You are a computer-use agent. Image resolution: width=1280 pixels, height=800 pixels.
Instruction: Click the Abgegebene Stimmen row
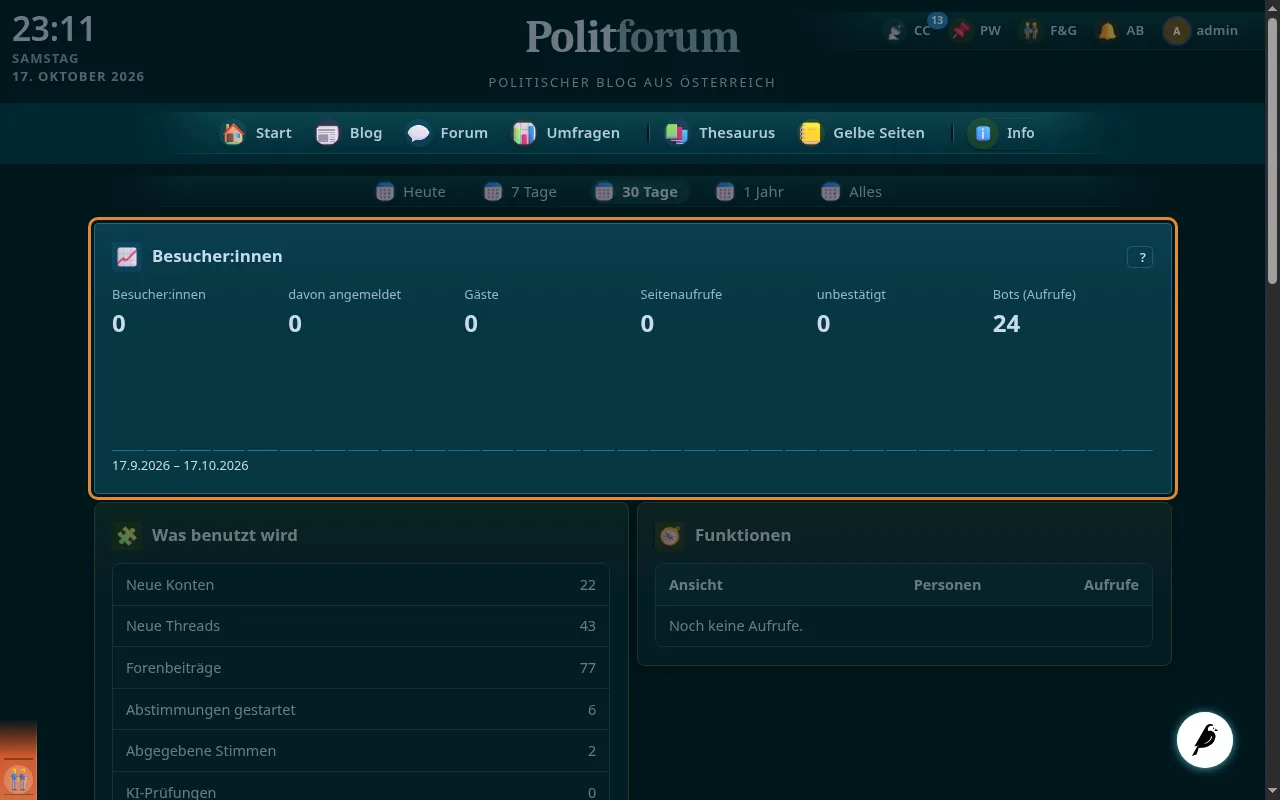point(361,751)
